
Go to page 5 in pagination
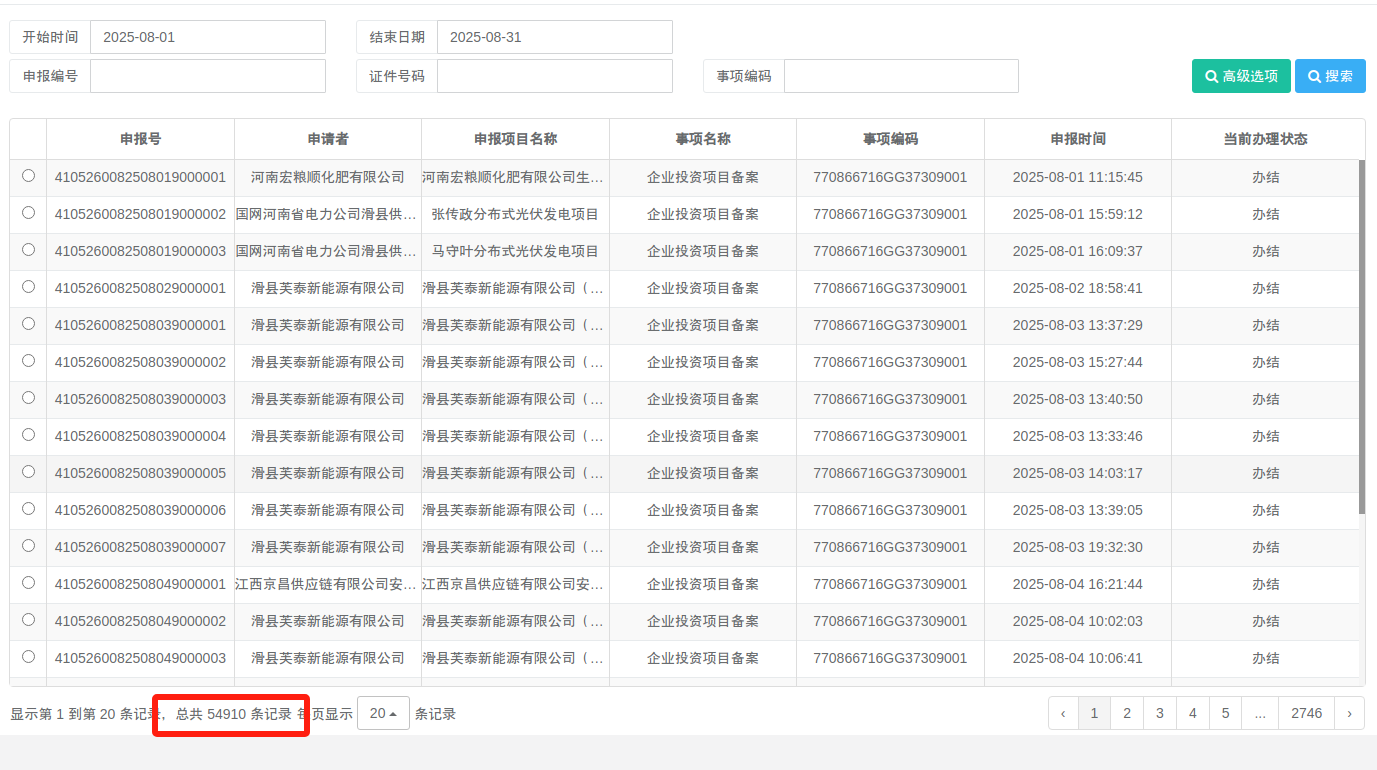[x=1225, y=713]
